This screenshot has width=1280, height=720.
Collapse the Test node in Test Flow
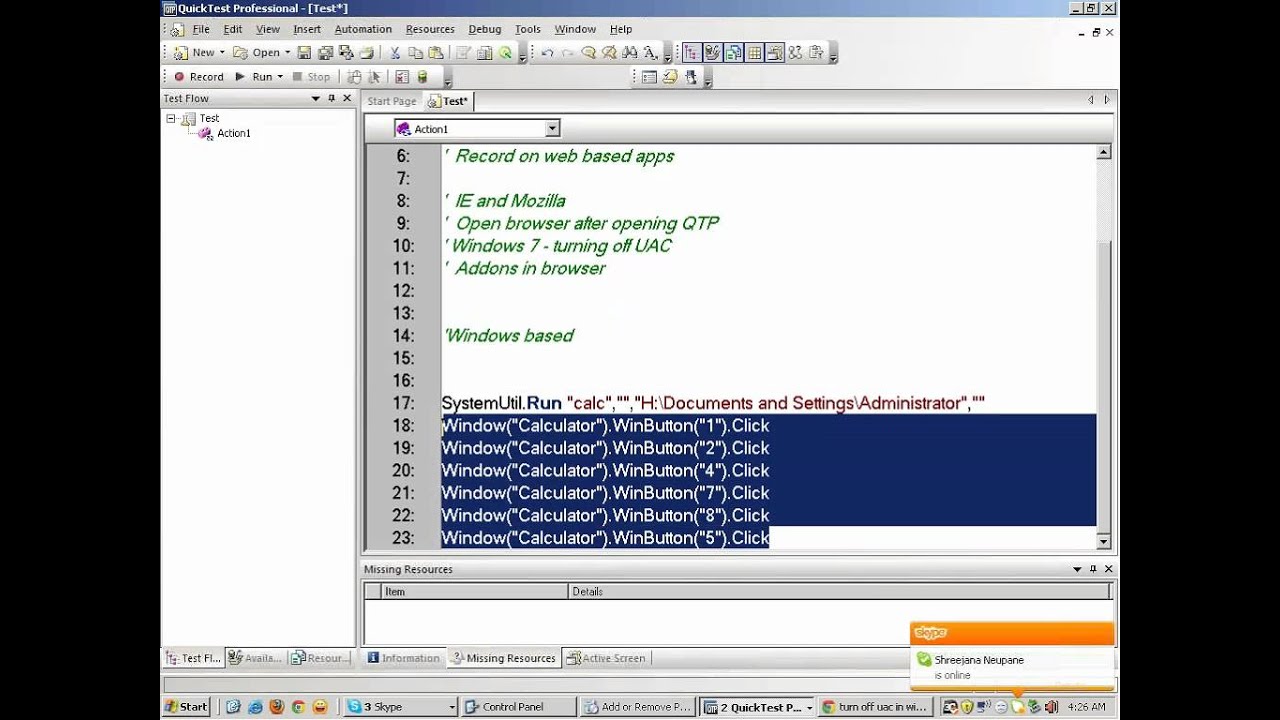(x=171, y=118)
